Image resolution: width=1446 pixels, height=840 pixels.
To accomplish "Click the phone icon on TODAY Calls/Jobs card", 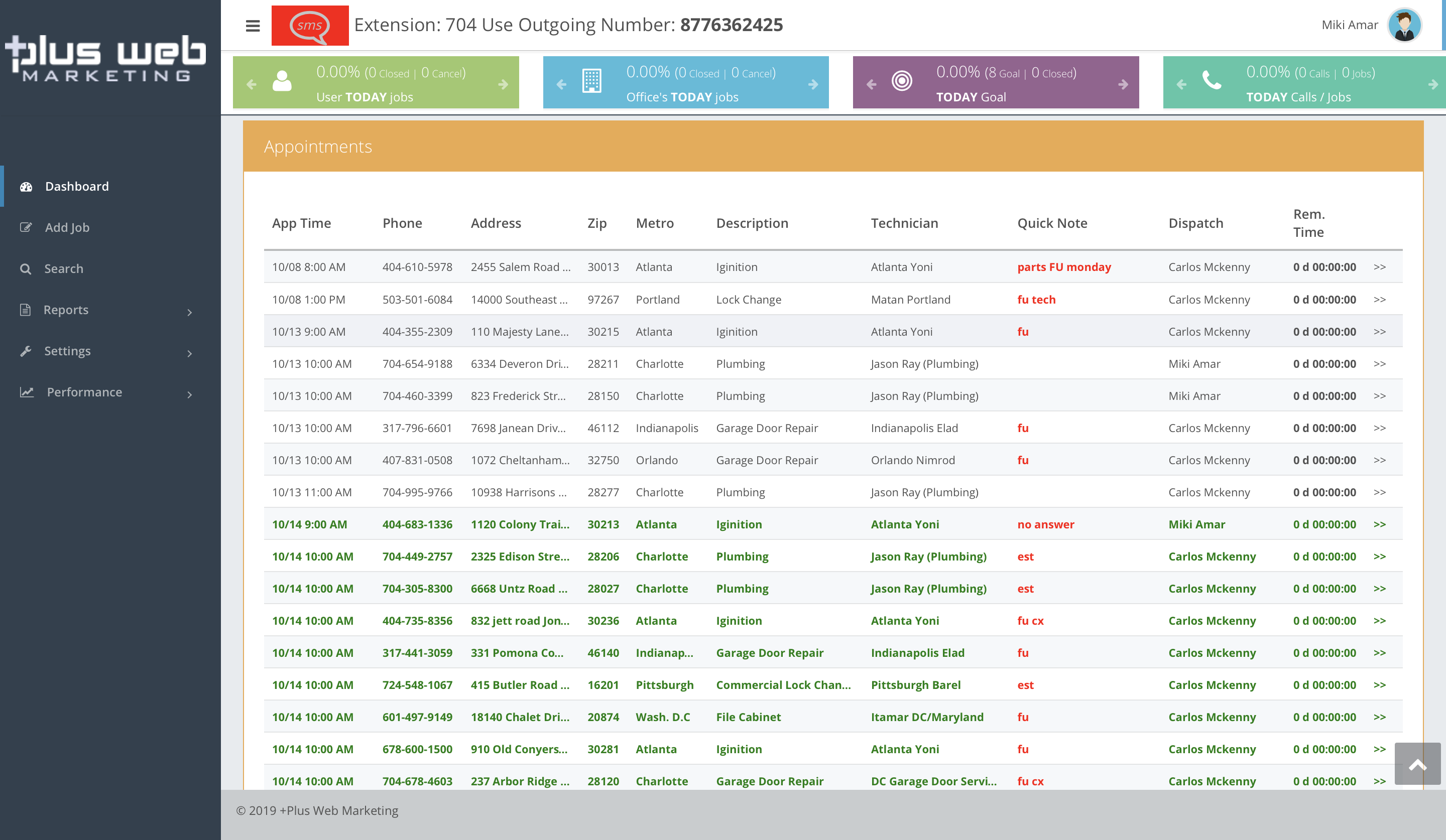I will (x=1213, y=82).
